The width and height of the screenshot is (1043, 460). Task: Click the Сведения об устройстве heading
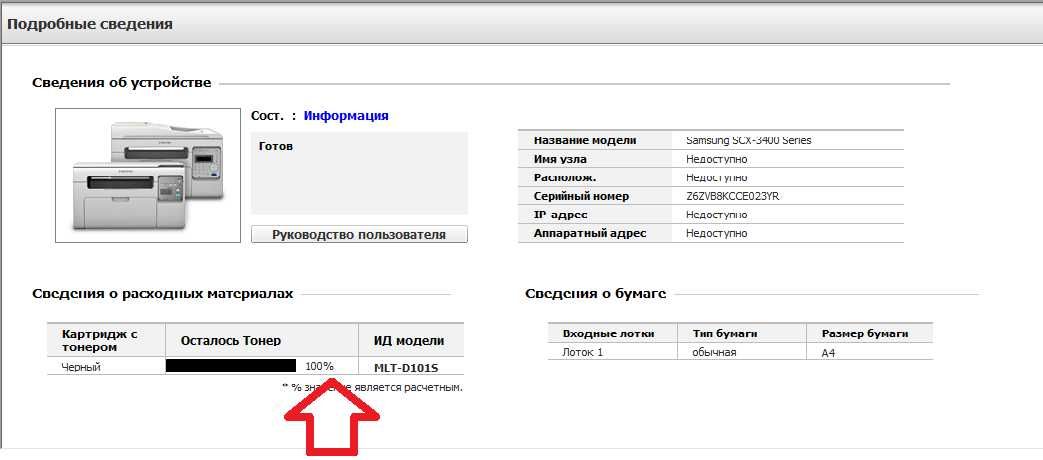(122, 82)
